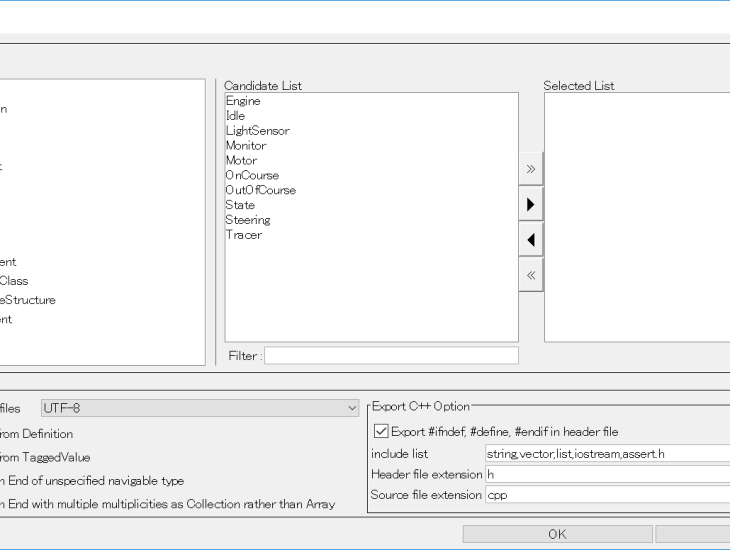Viewport: 730px width, 550px height.
Task: Click the Header file extension field
Action: [606, 474]
